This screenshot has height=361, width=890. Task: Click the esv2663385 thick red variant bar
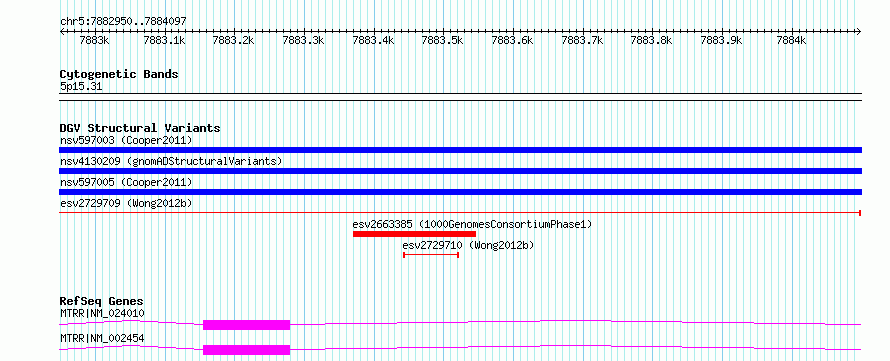414,234
